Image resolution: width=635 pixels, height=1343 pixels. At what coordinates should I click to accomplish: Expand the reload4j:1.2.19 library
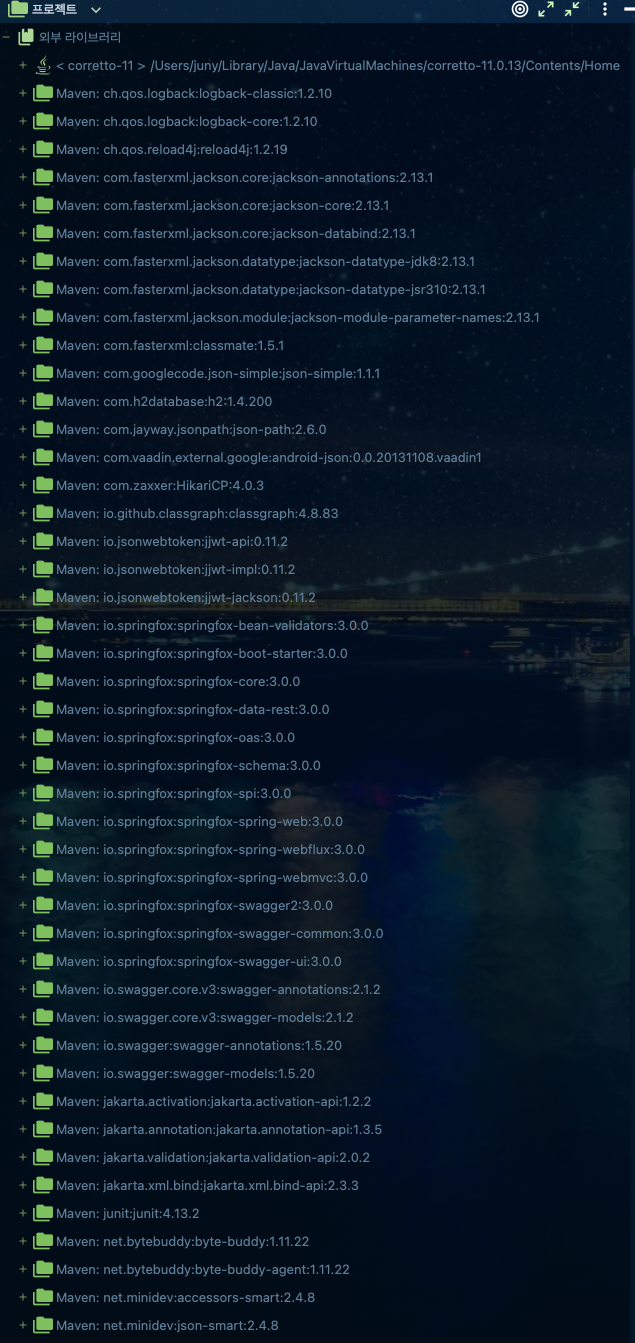coord(23,149)
